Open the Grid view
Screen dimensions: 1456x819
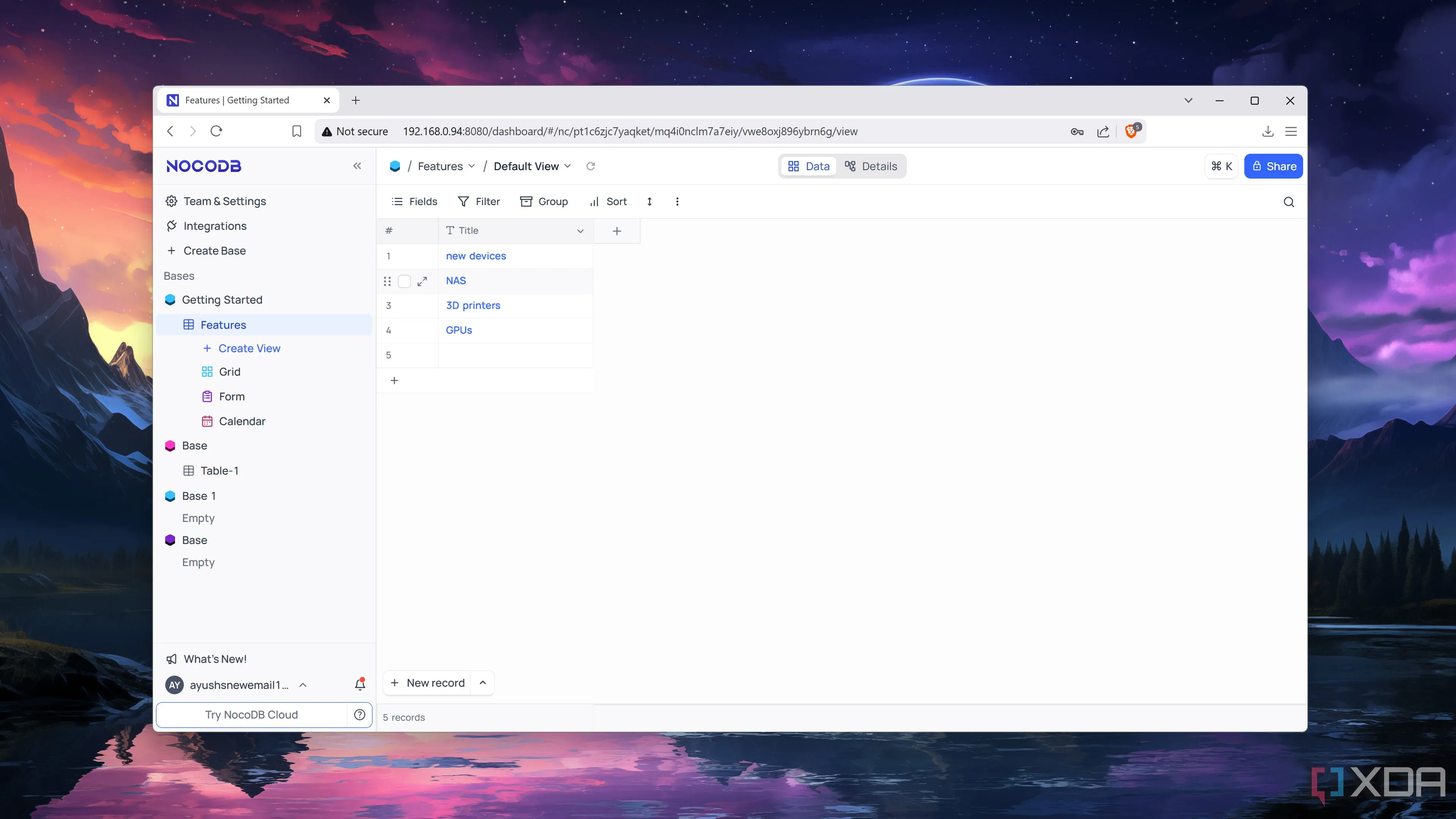point(221,372)
